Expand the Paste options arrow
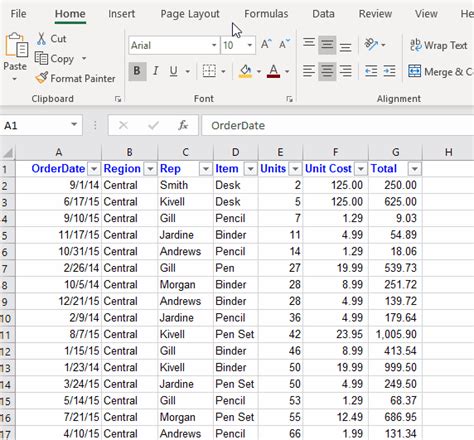This screenshot has height=440, width=474. pos(14,79)
